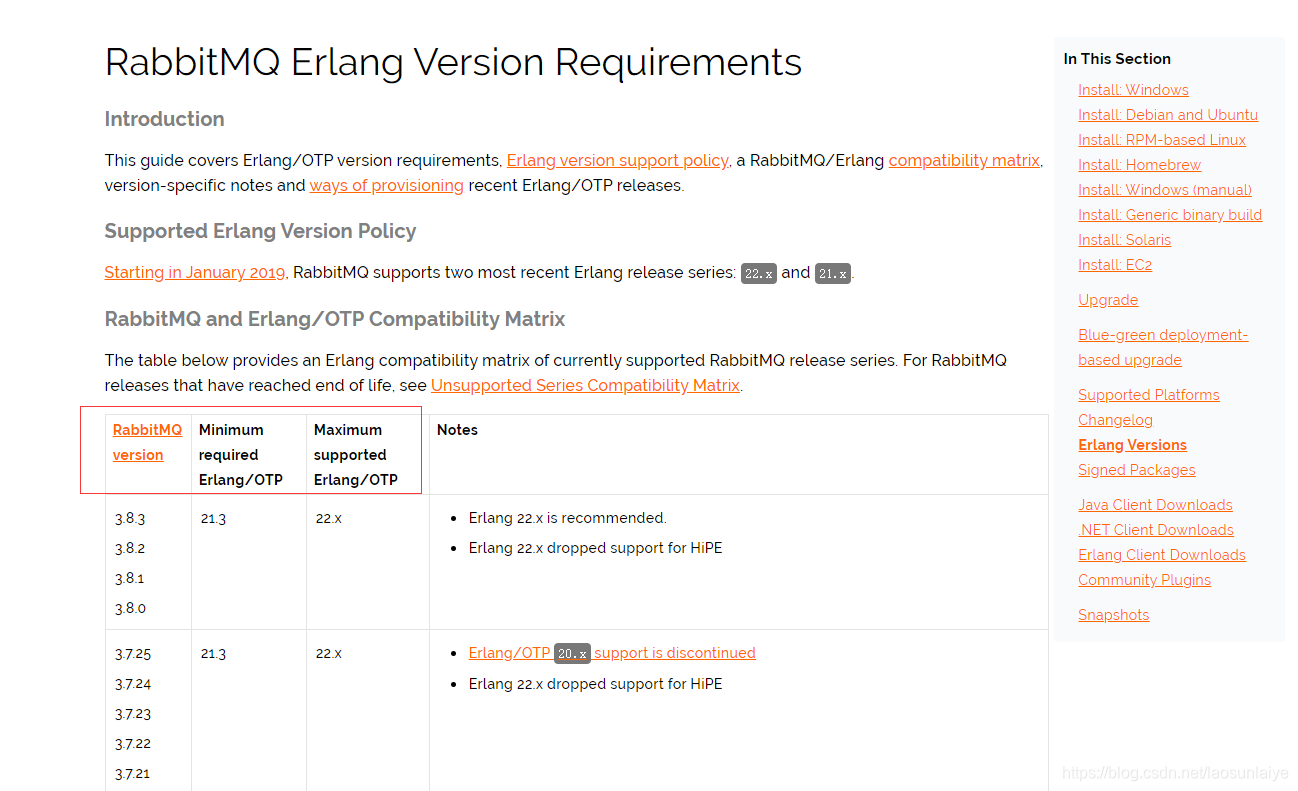Image resolution: width=1298 pixels, height=791 pixels.
Task: Go to Community Plugins
Action: [x=1144, y=580]
